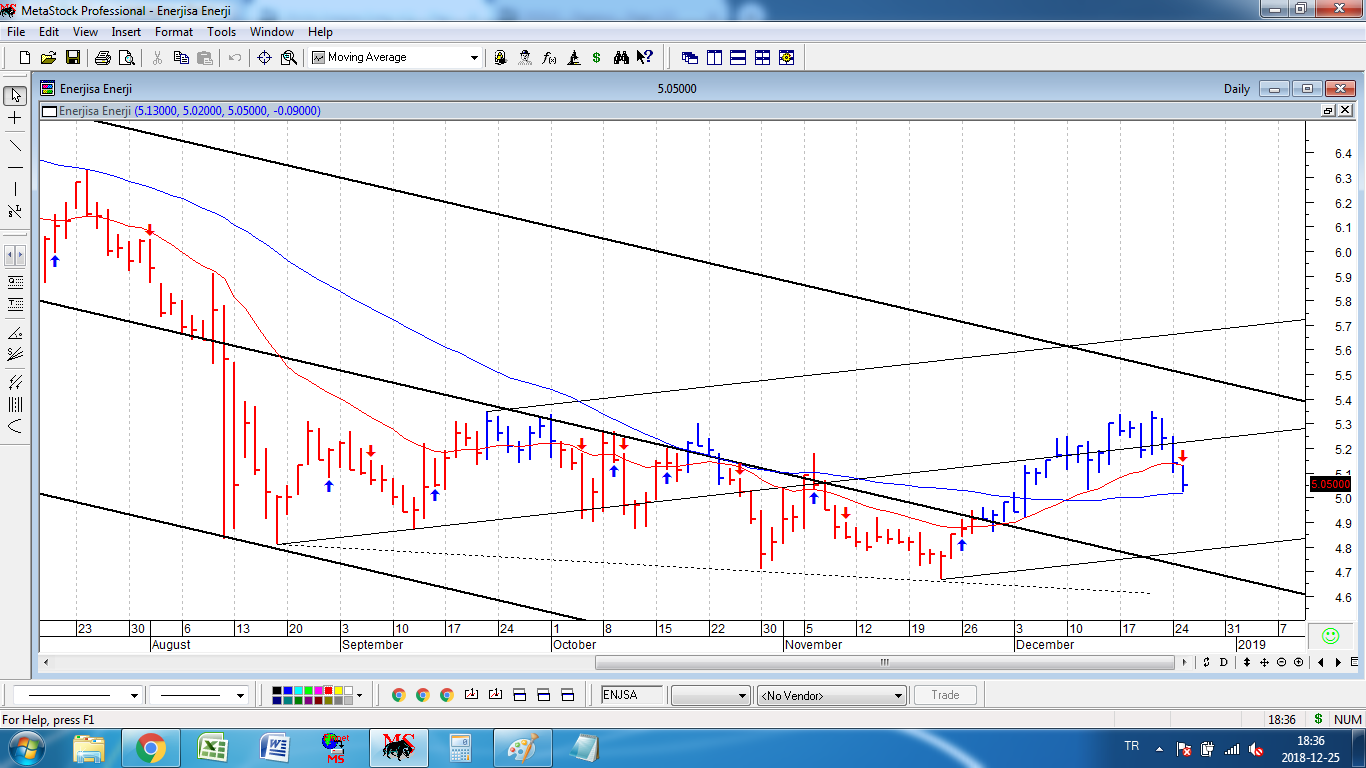Open Calculator from the taskbar

461,748
